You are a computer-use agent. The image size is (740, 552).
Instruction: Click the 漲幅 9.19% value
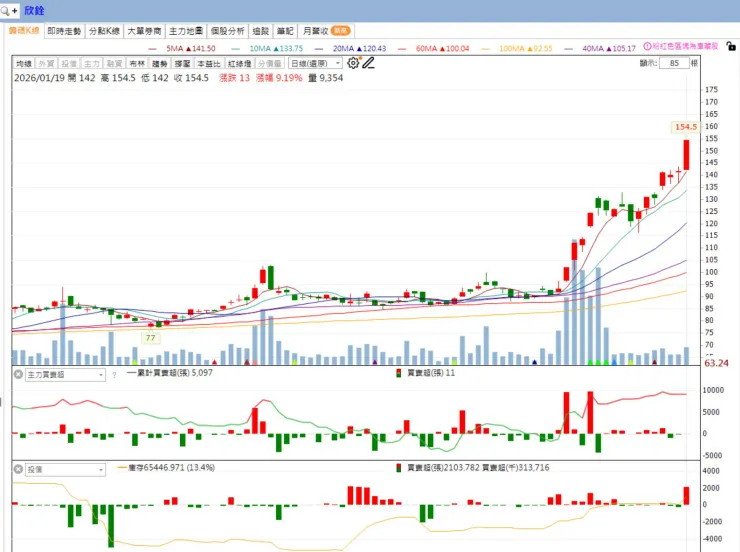point(279,78)
